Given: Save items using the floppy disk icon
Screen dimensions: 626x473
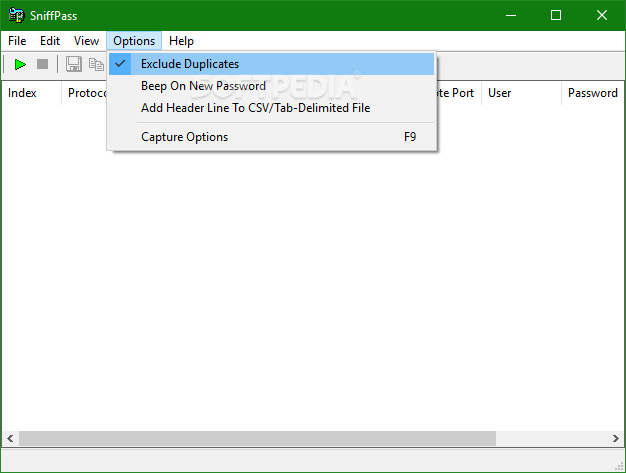Looking at the screenshot, I should point(73,64).
